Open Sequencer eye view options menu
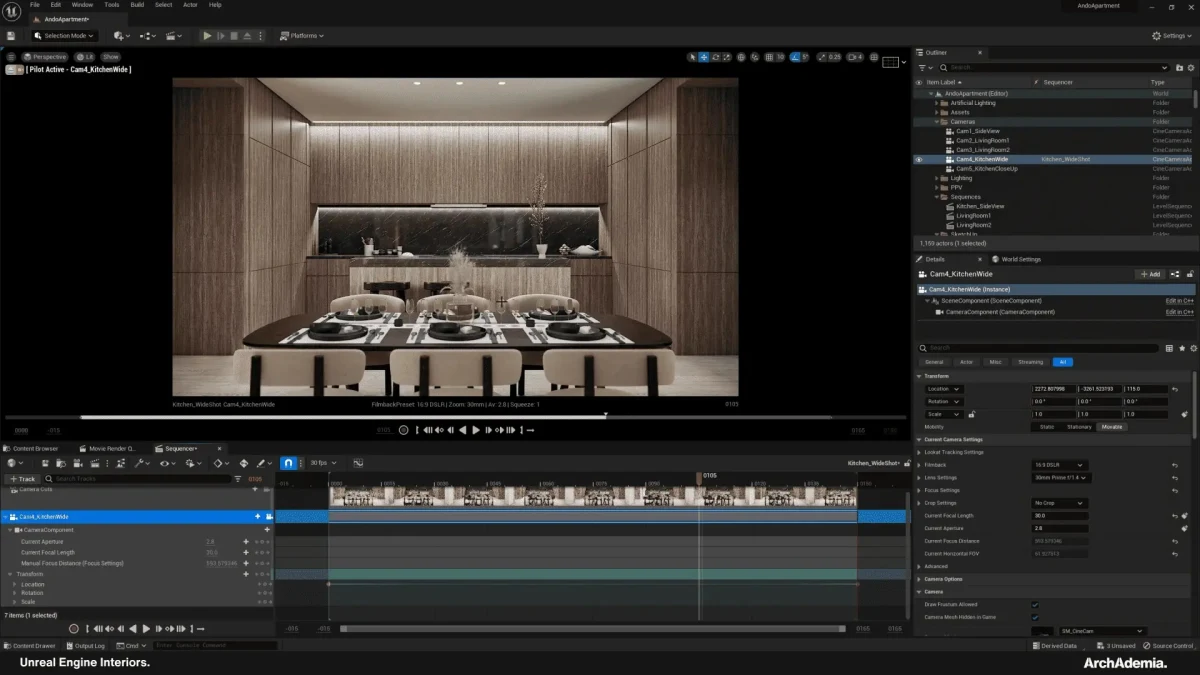Image resolution: width=1200 pixels, height=675 pixels. [166, 464]
